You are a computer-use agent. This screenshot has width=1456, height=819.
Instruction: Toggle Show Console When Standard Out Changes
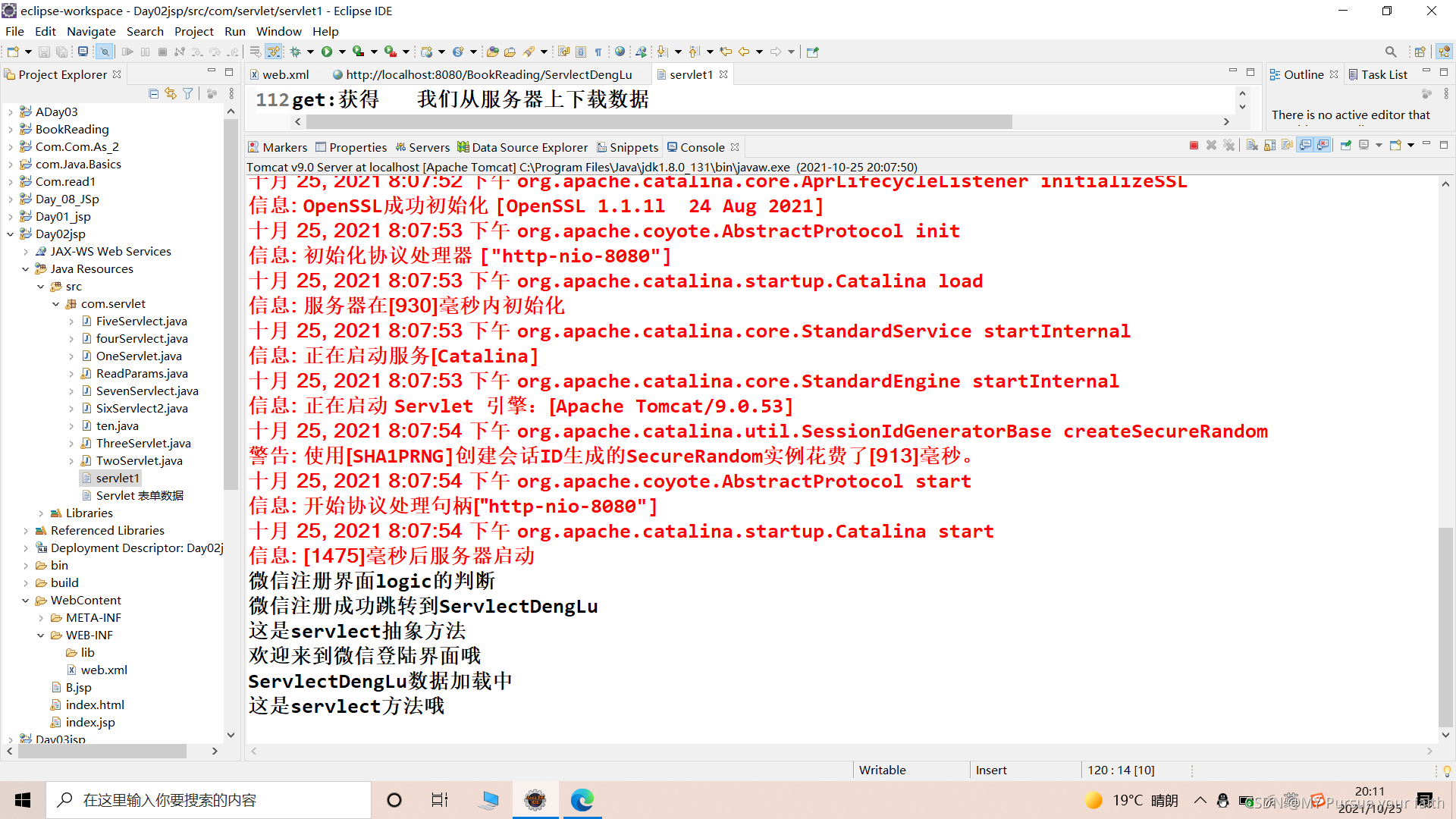1305,146
